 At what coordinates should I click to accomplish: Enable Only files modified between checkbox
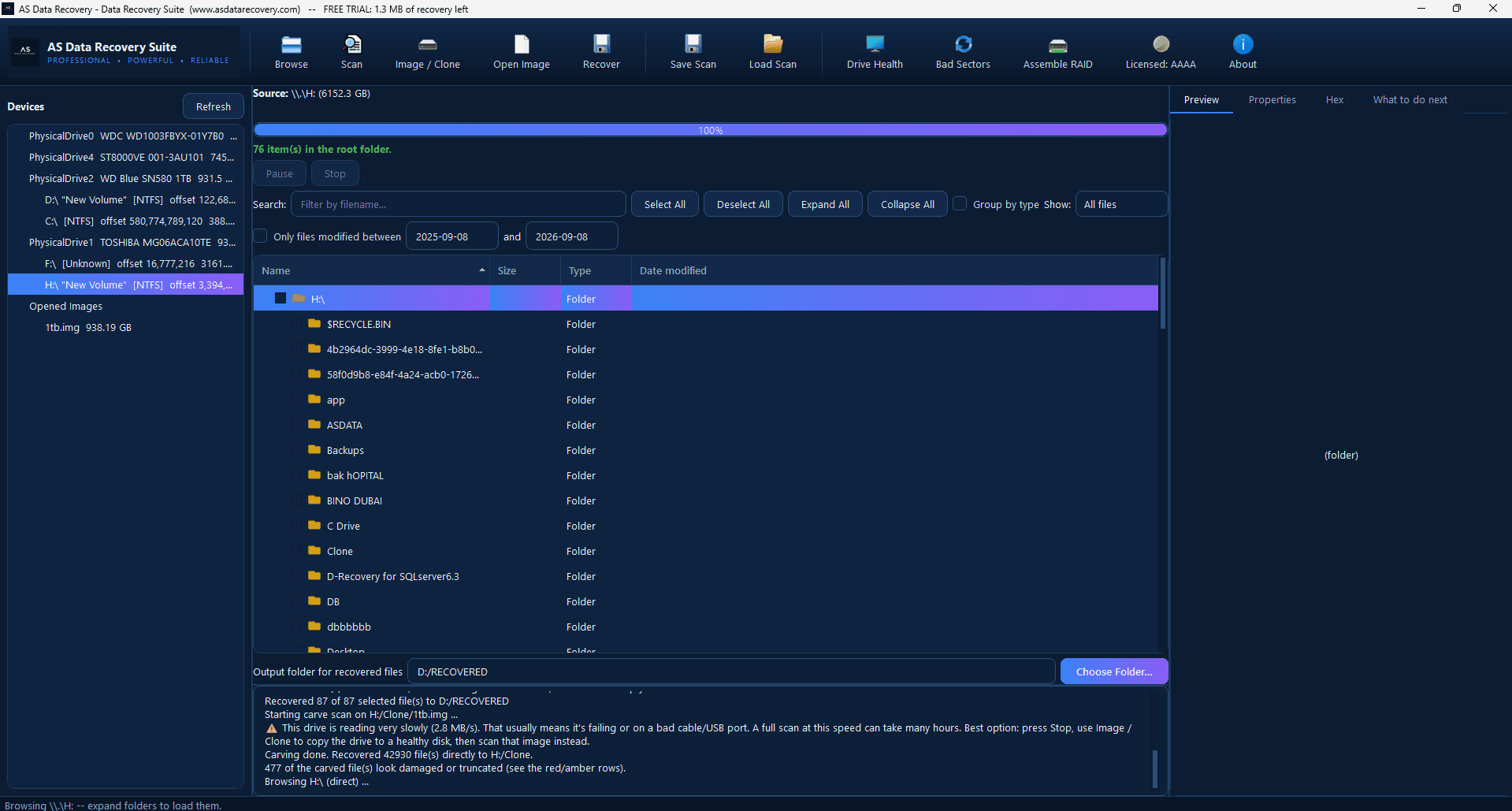(260, 236)
